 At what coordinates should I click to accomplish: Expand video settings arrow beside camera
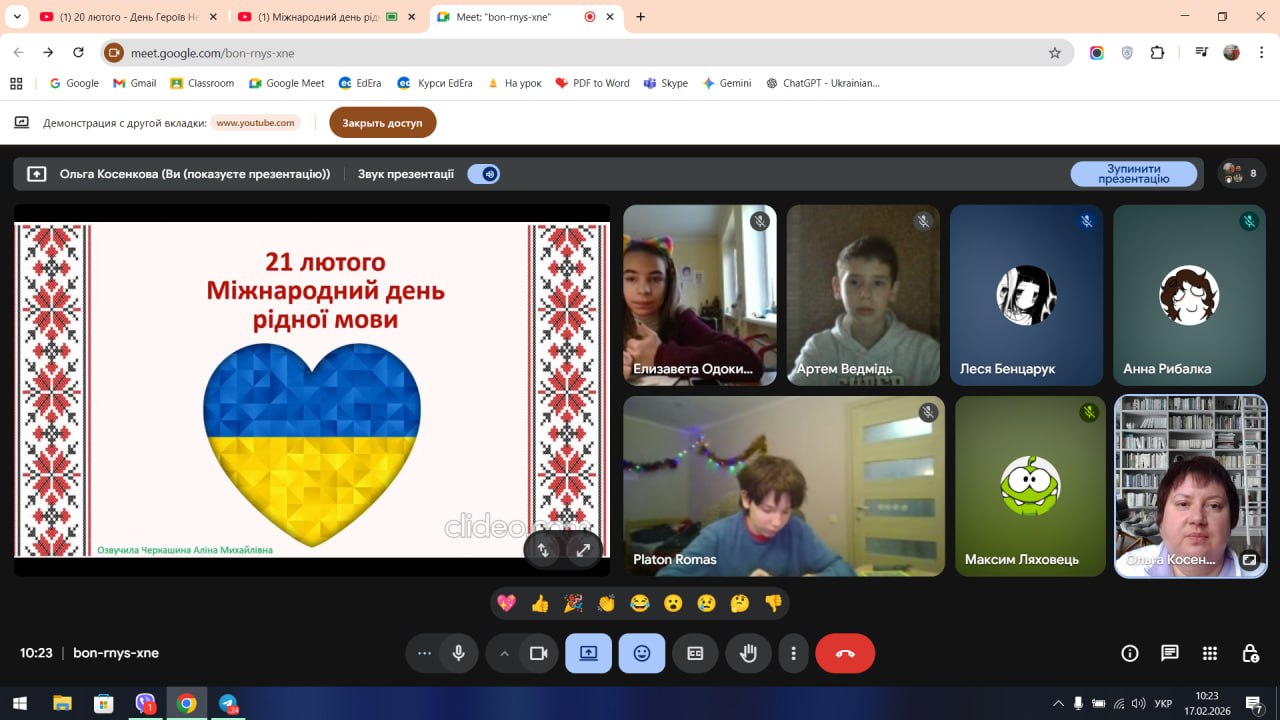(504, 653)
